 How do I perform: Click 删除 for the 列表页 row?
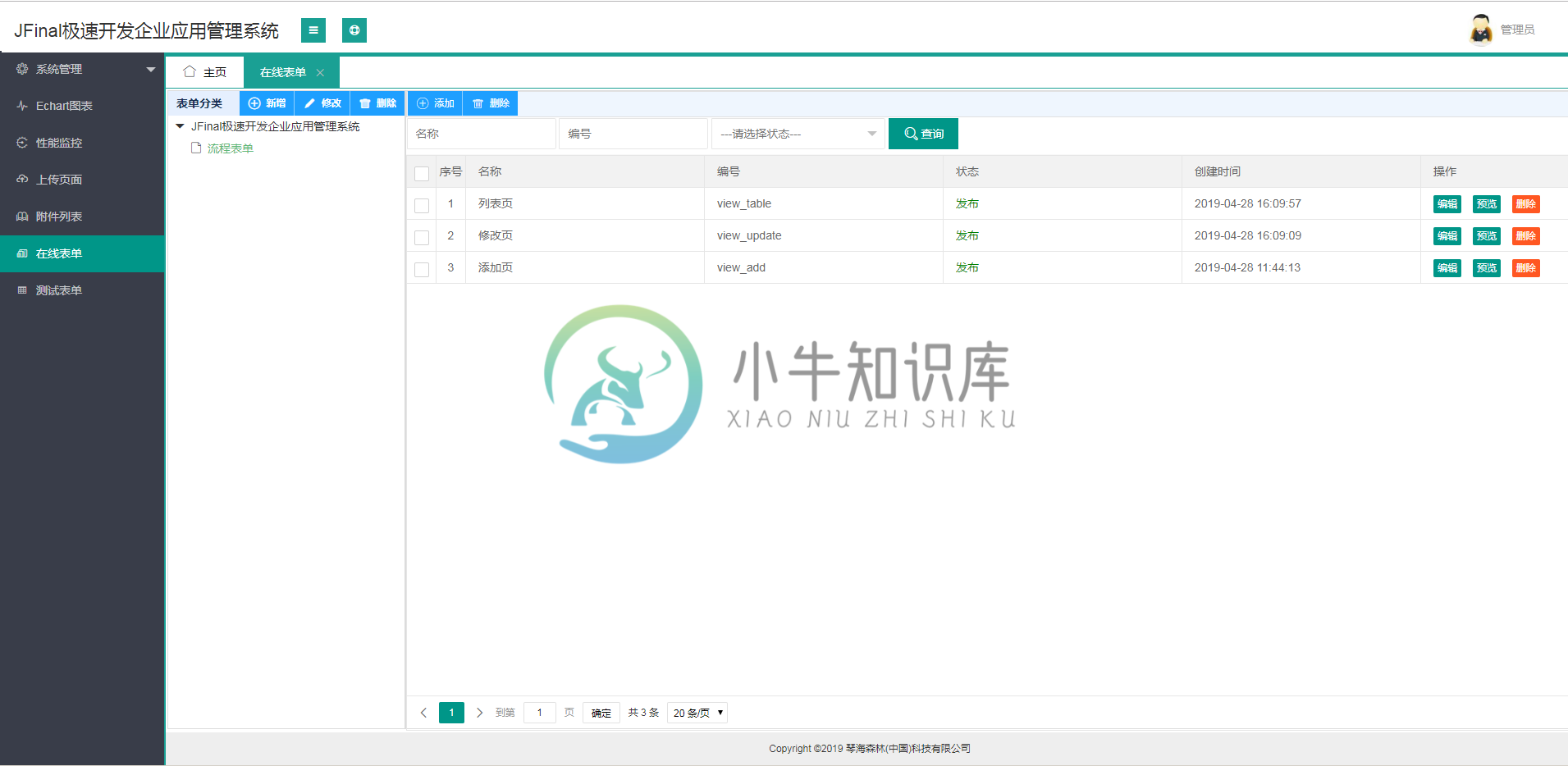tap(1526, 204)
